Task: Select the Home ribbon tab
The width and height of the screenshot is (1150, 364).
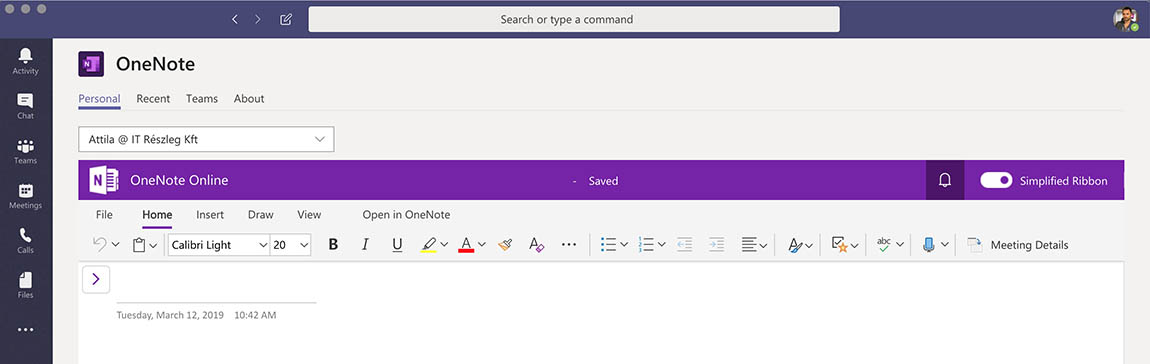Action: (157, 215)
